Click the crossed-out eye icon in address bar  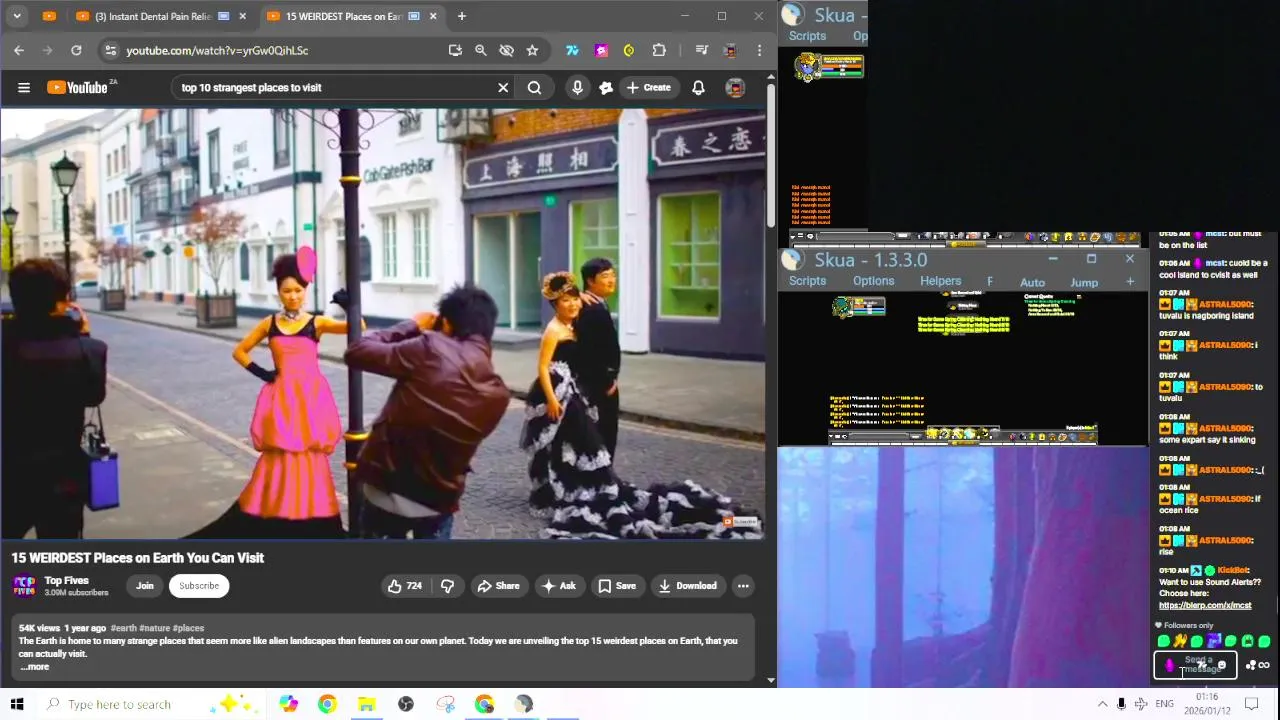pyautogui.click(x=507, y=50)
